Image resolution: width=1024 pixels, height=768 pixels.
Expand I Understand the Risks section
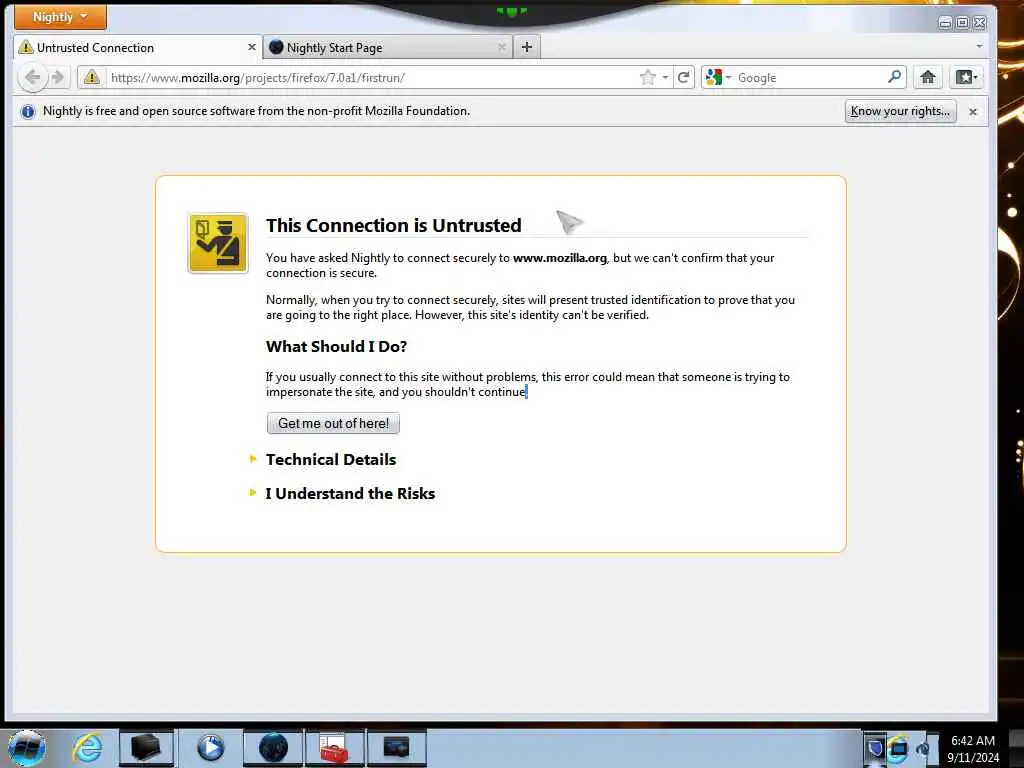point(350,494)
